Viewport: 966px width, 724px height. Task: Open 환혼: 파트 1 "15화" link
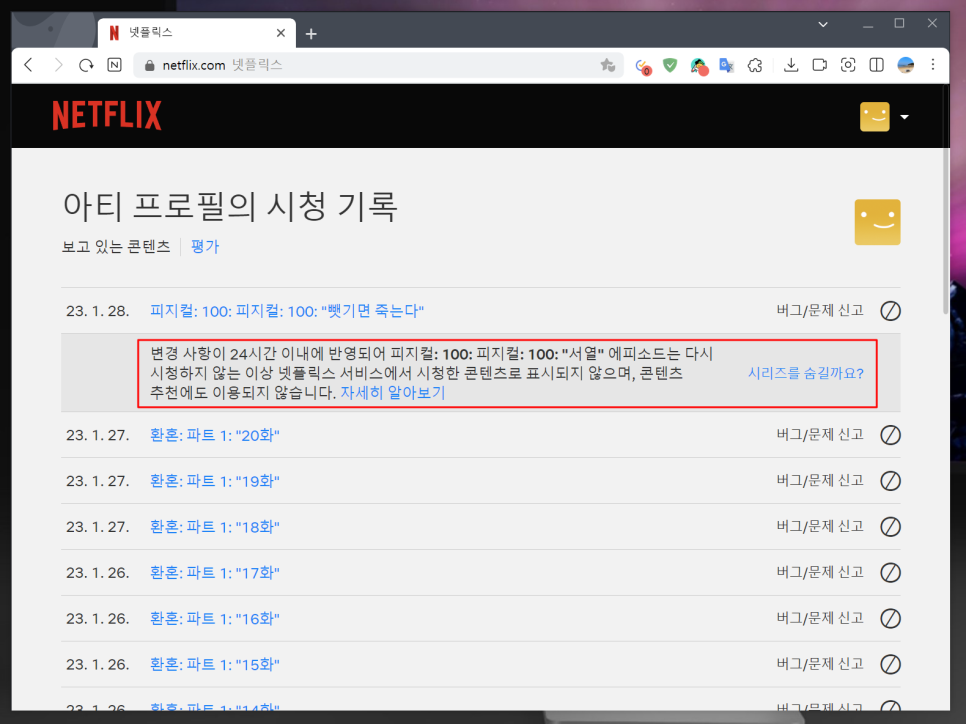pyautogui.click(x=214, y=664)
